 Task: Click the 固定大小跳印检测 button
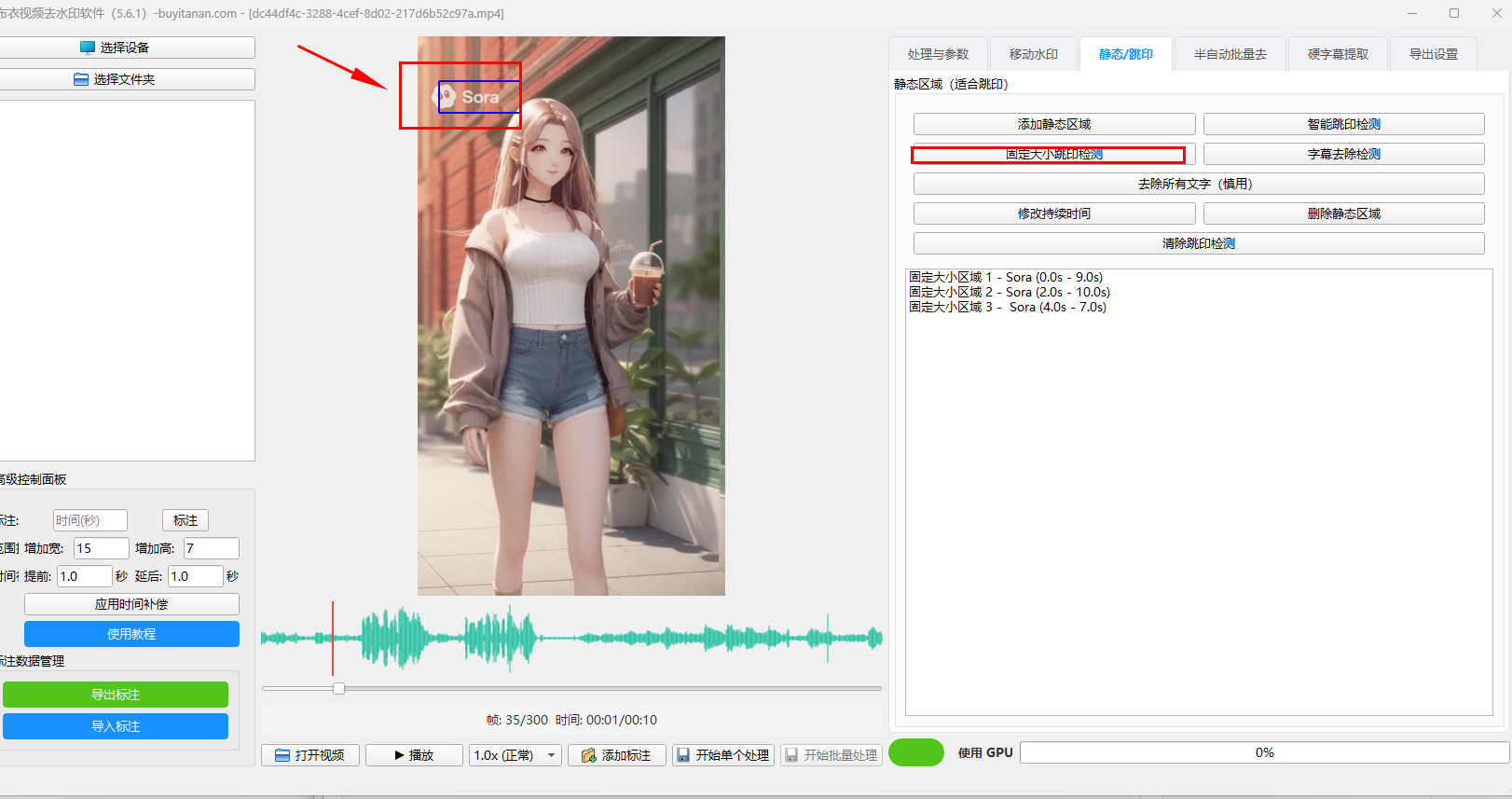[1053, 154]
